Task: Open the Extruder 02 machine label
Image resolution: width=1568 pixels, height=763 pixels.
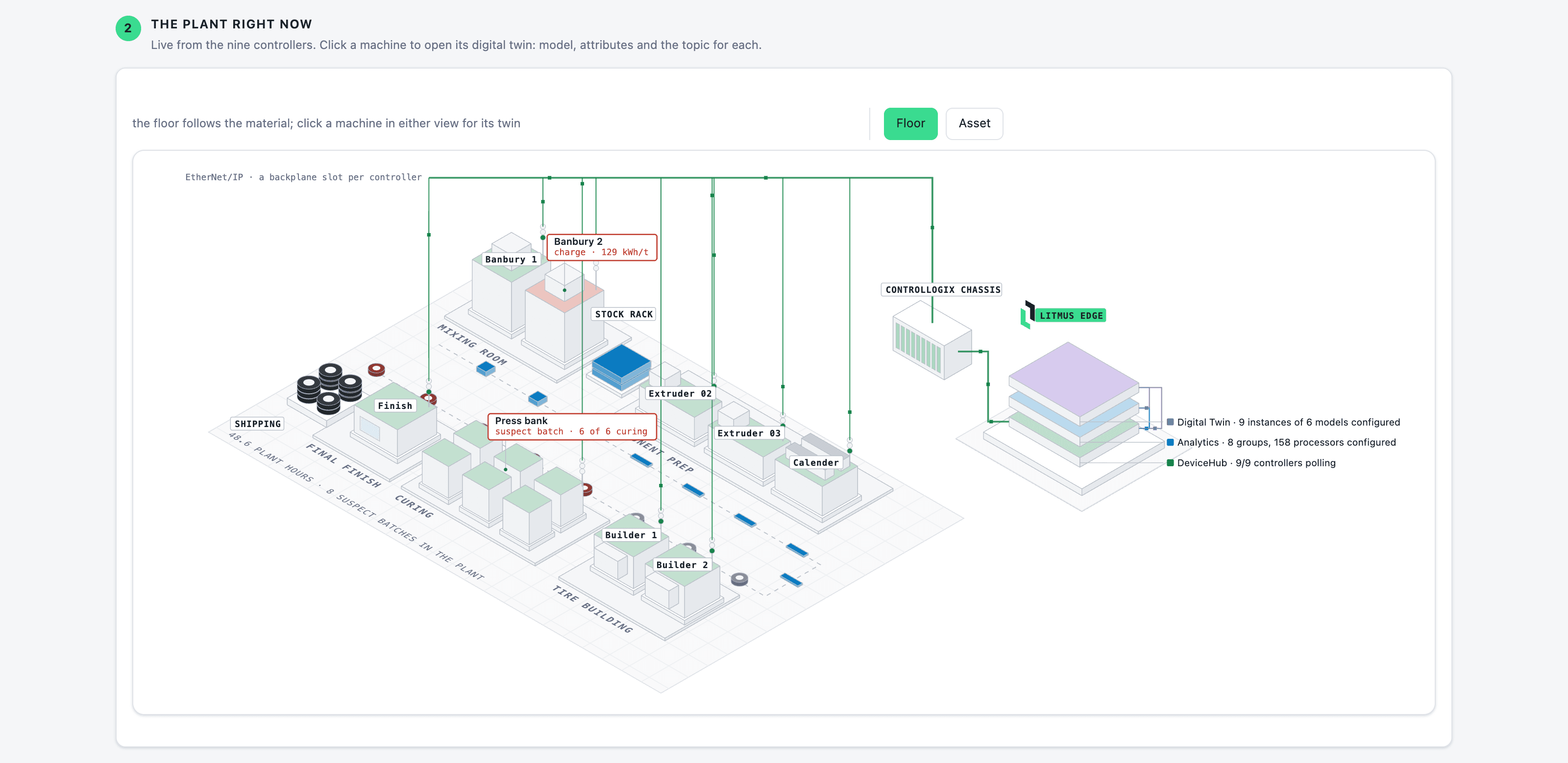Action: point(680,394)
